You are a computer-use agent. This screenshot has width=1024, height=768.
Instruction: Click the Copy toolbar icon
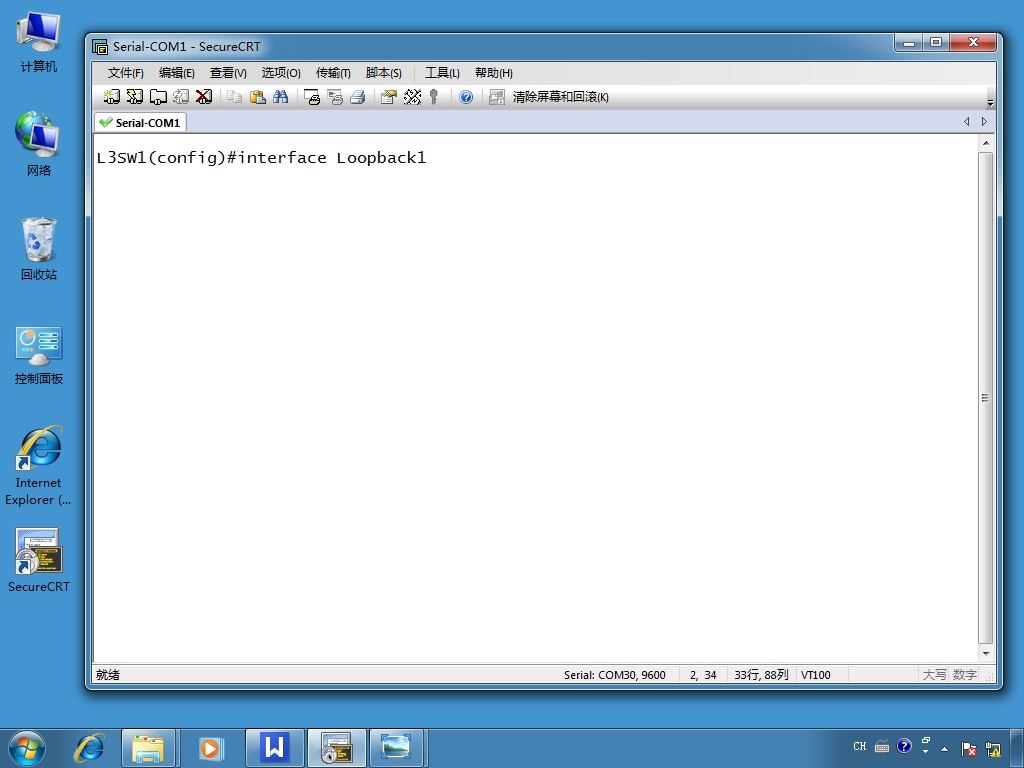[x=234, y=97]
